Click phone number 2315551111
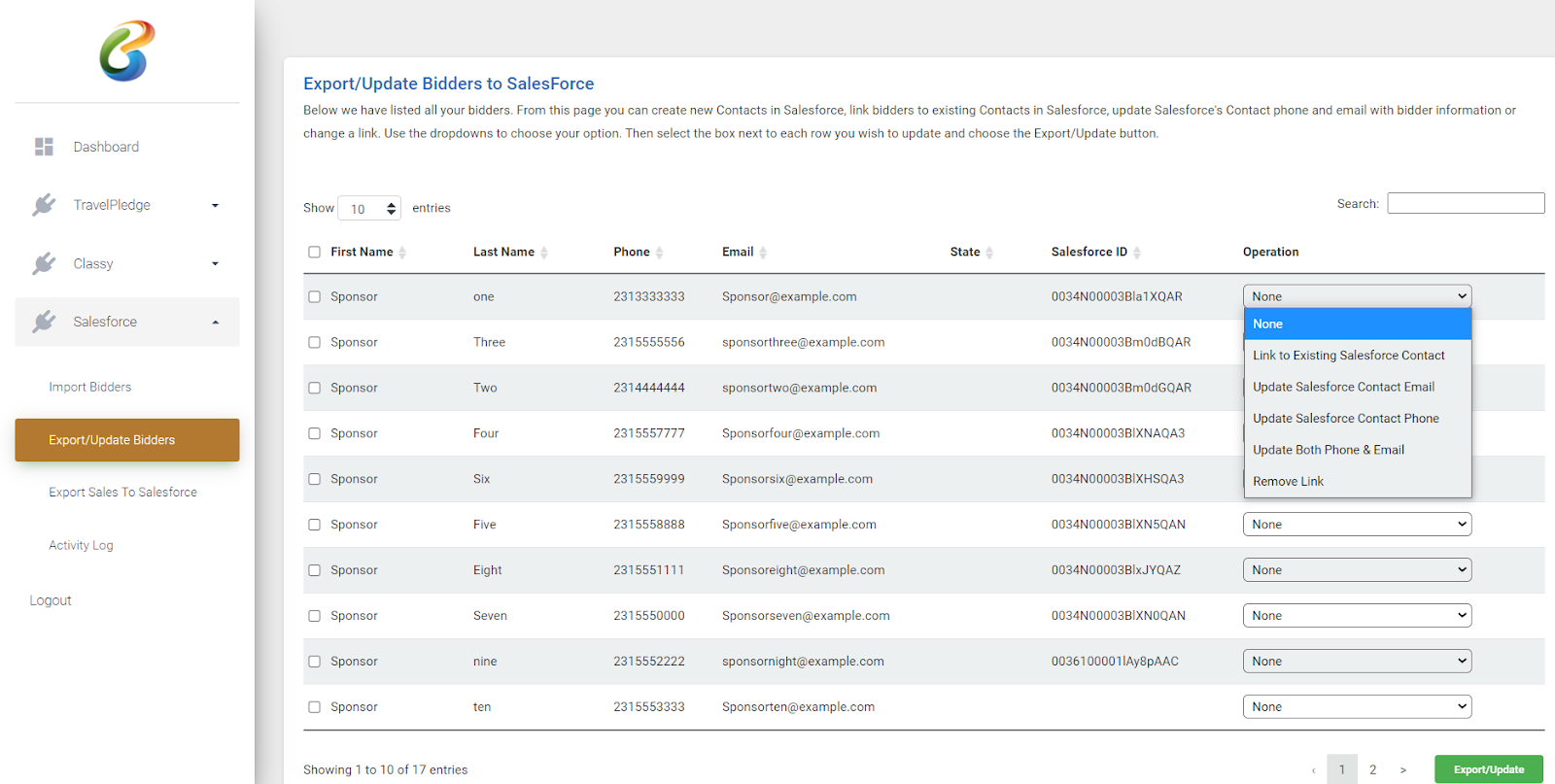The height and width of the screenshot is (784, 1555). click(x=649, y=570)
